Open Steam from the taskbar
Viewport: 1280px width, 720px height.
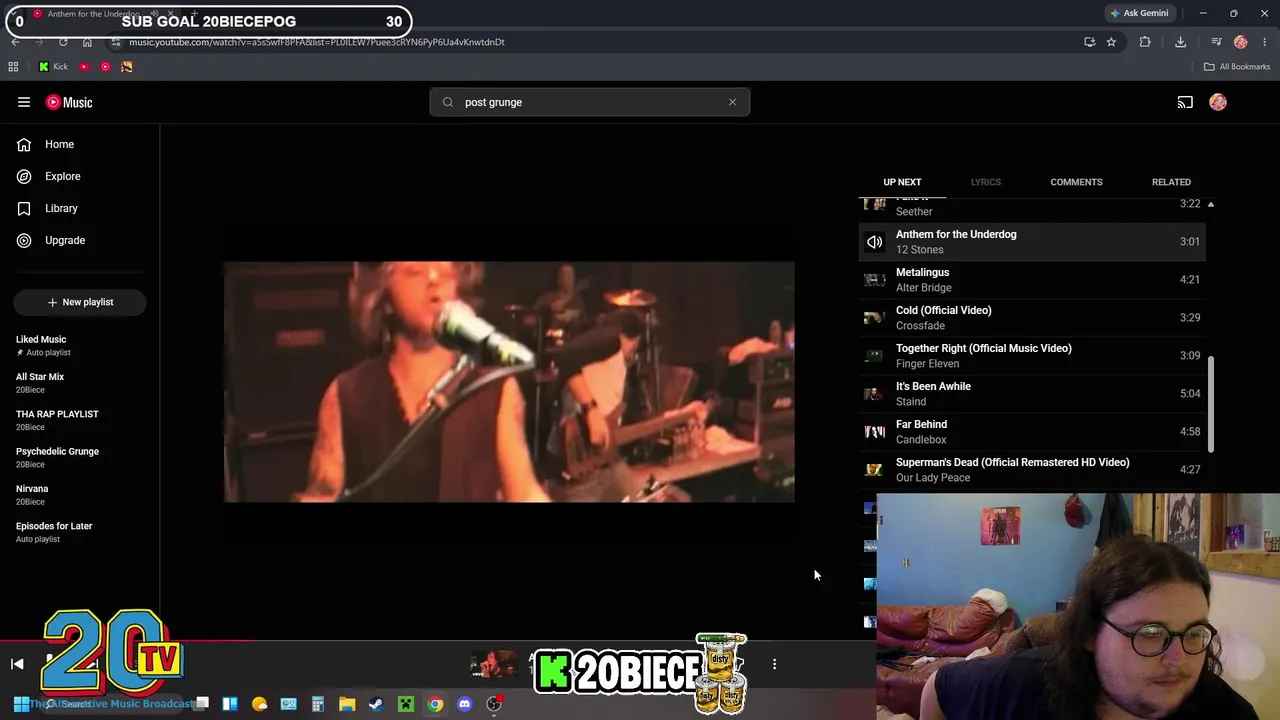pos(376,704)
